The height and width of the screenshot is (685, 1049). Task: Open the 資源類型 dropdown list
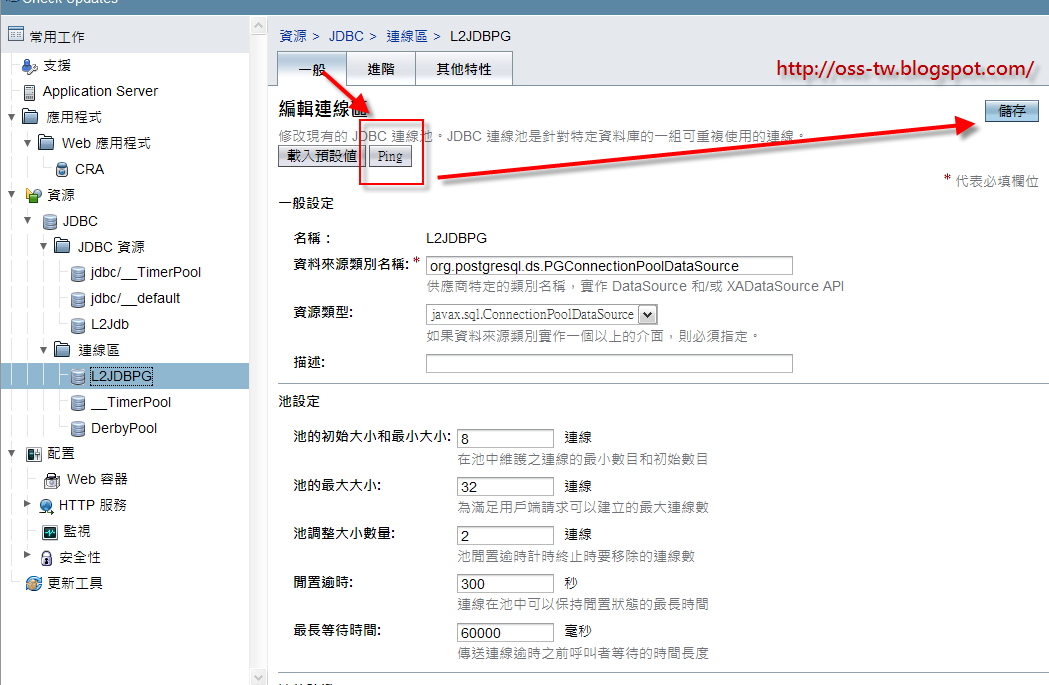click(x=648, y=314)
